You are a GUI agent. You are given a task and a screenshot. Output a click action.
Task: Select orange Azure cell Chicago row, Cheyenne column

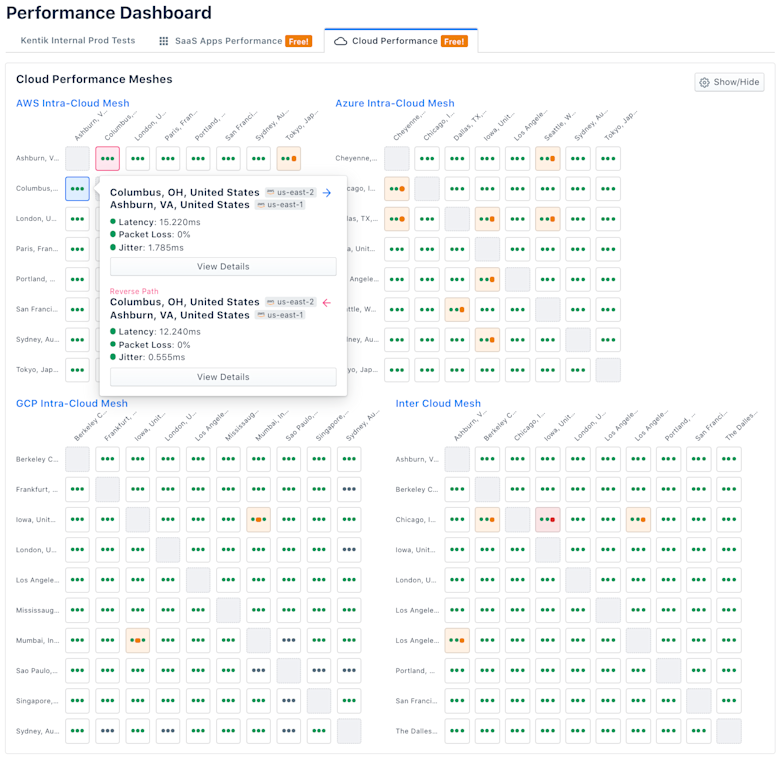click(x=397, y=189)
